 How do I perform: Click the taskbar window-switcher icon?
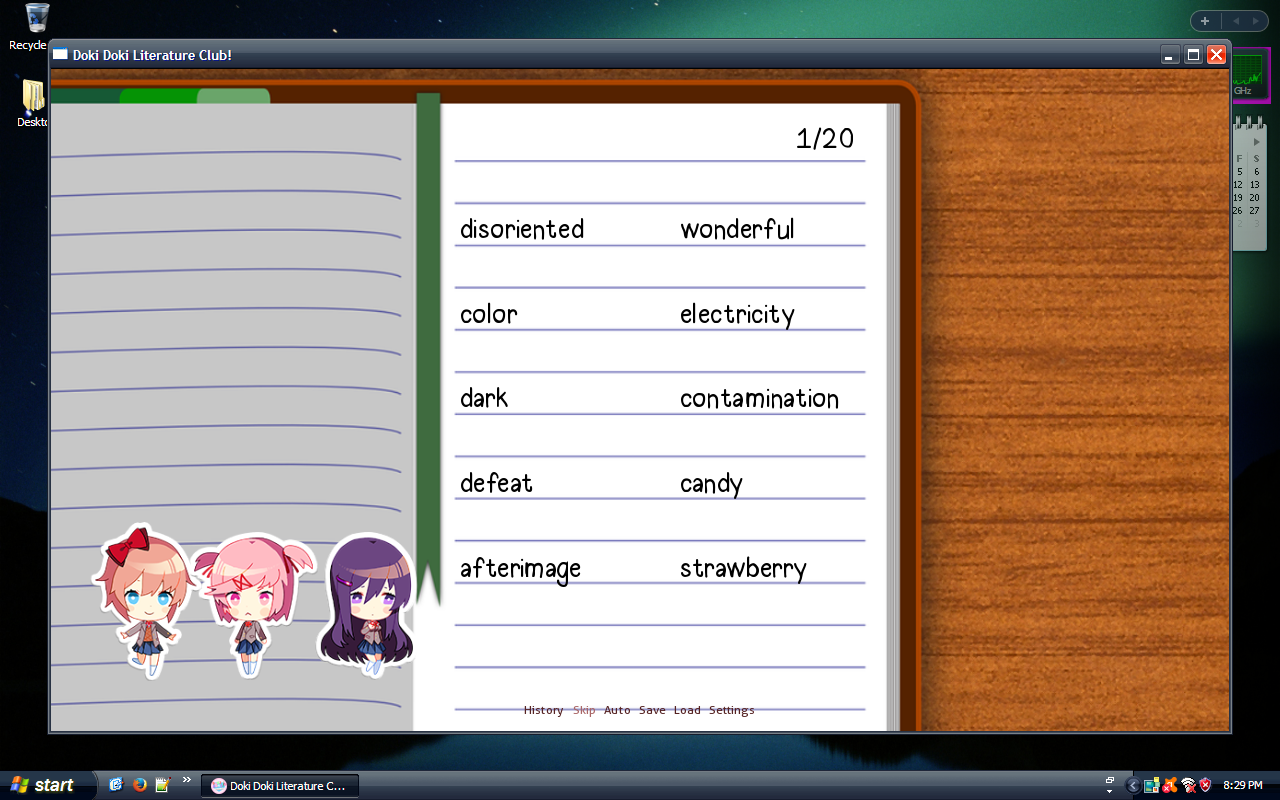tap(1110, 781)
